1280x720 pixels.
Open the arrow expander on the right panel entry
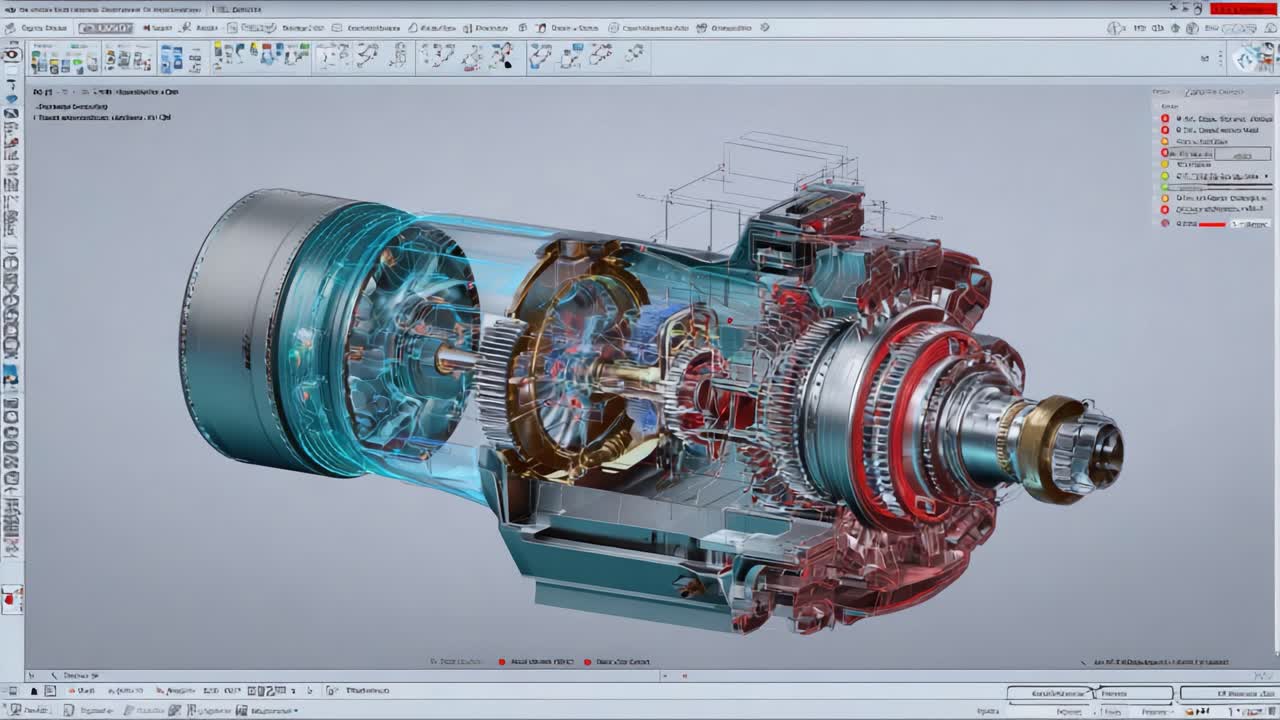pyautogui.click(x=1266, y=176)
